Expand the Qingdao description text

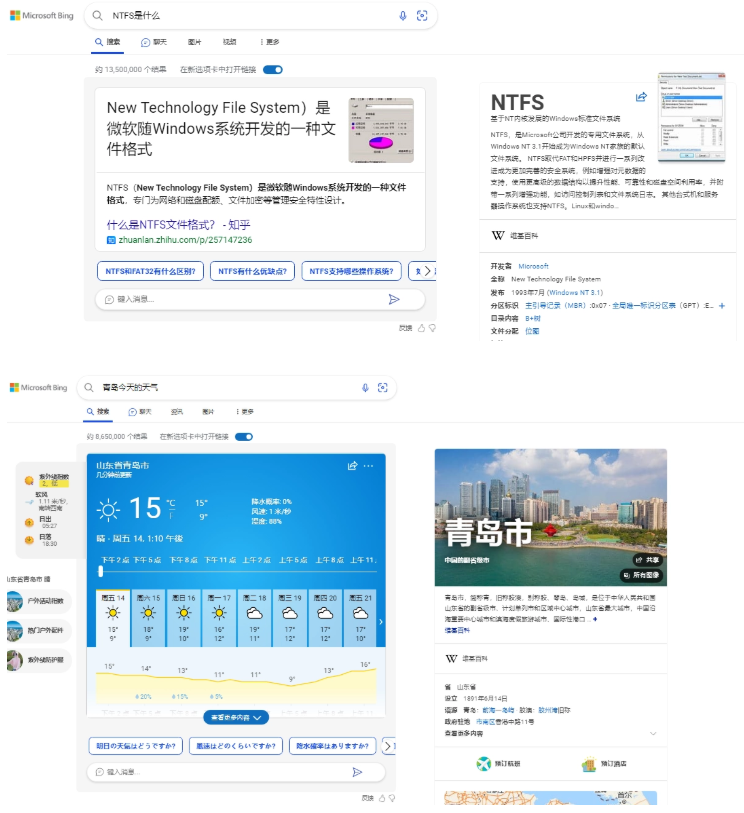[595, 619]
